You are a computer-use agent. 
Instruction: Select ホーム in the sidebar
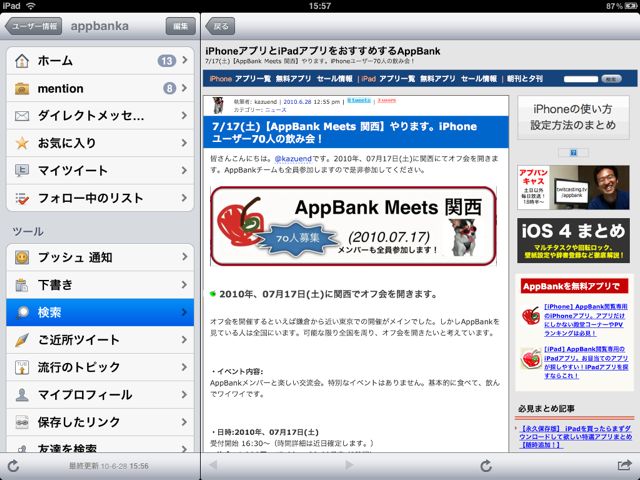[100, 61]
